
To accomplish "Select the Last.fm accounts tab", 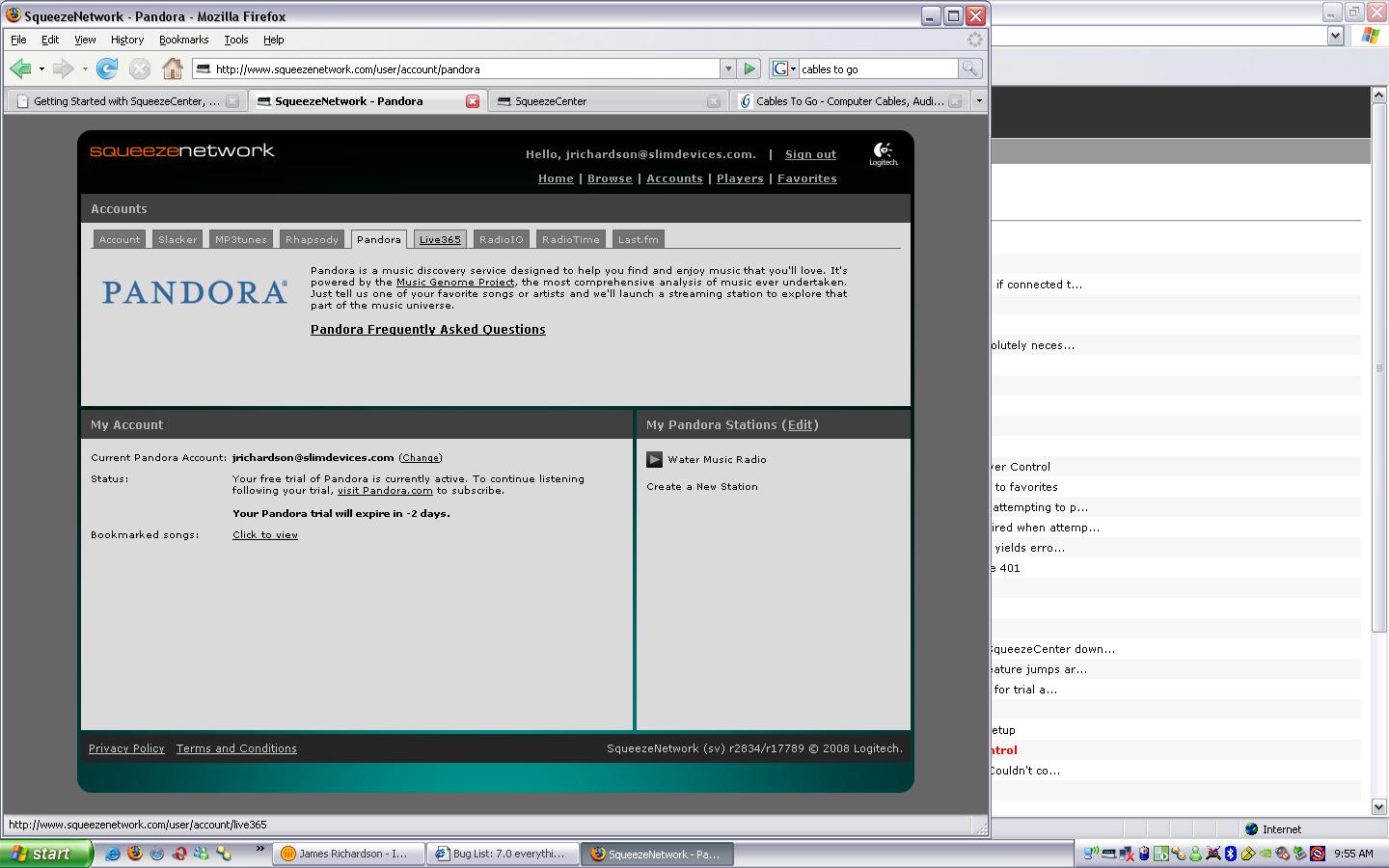I will [x=638, y=239].
